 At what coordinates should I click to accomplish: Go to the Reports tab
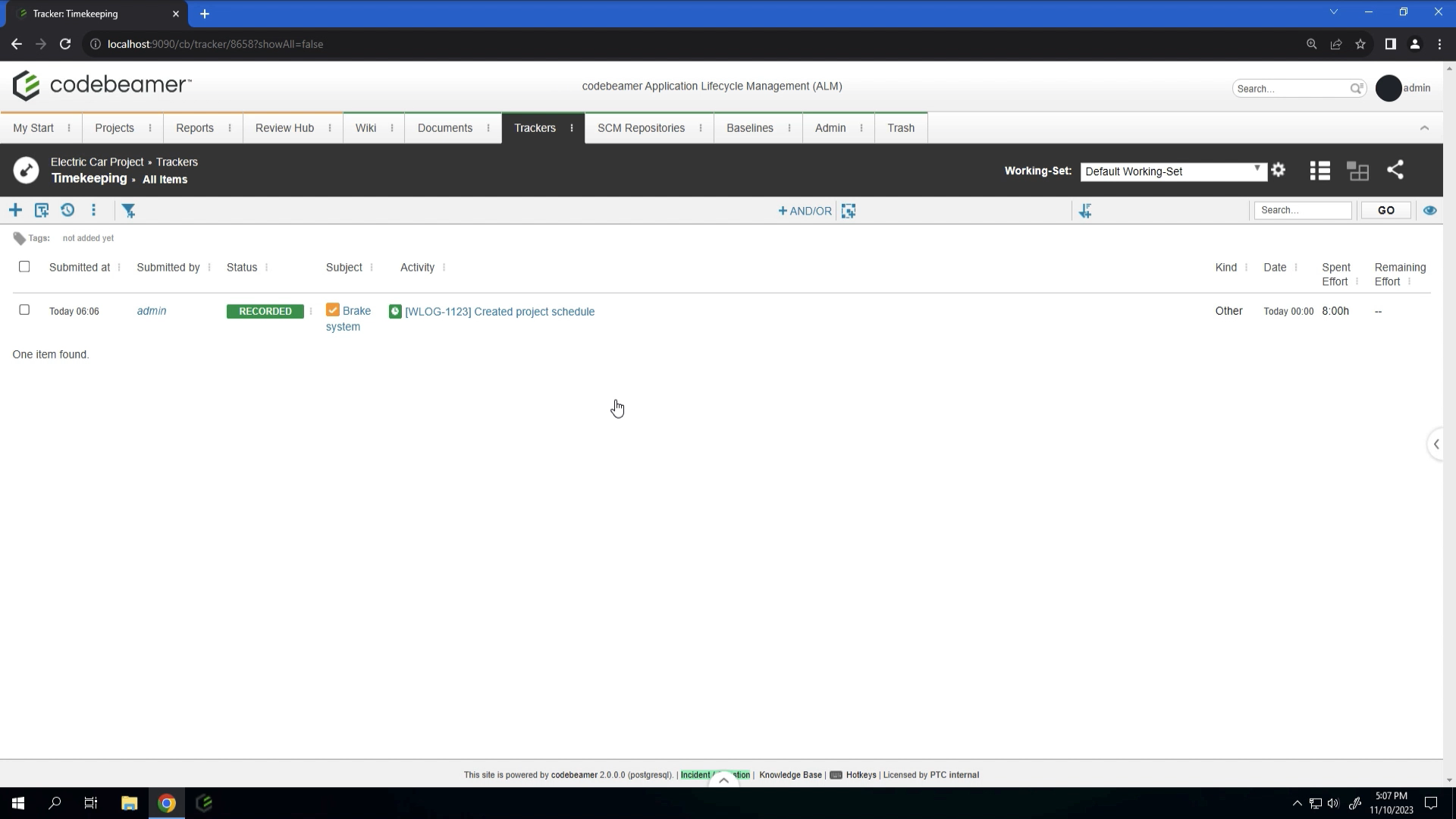(195, 128)
